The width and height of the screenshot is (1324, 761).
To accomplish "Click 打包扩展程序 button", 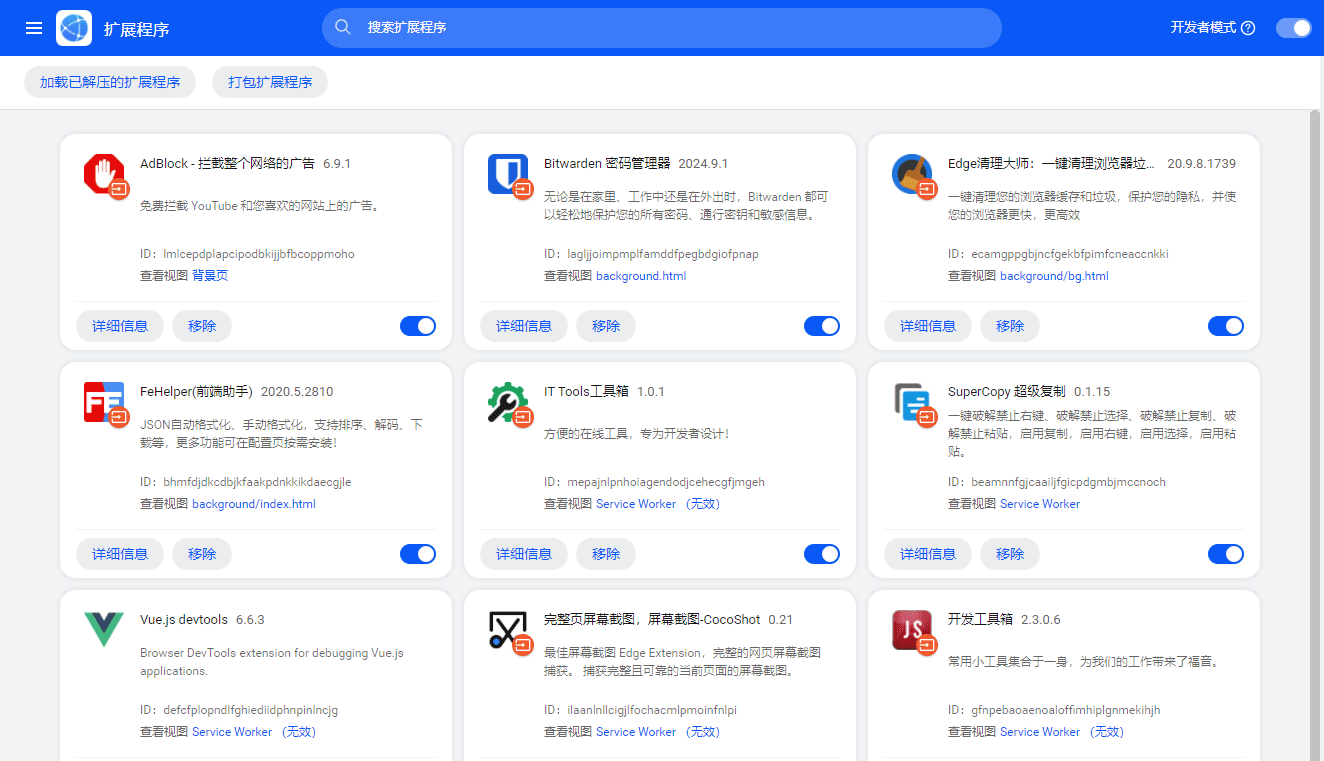I will point(270,82).
